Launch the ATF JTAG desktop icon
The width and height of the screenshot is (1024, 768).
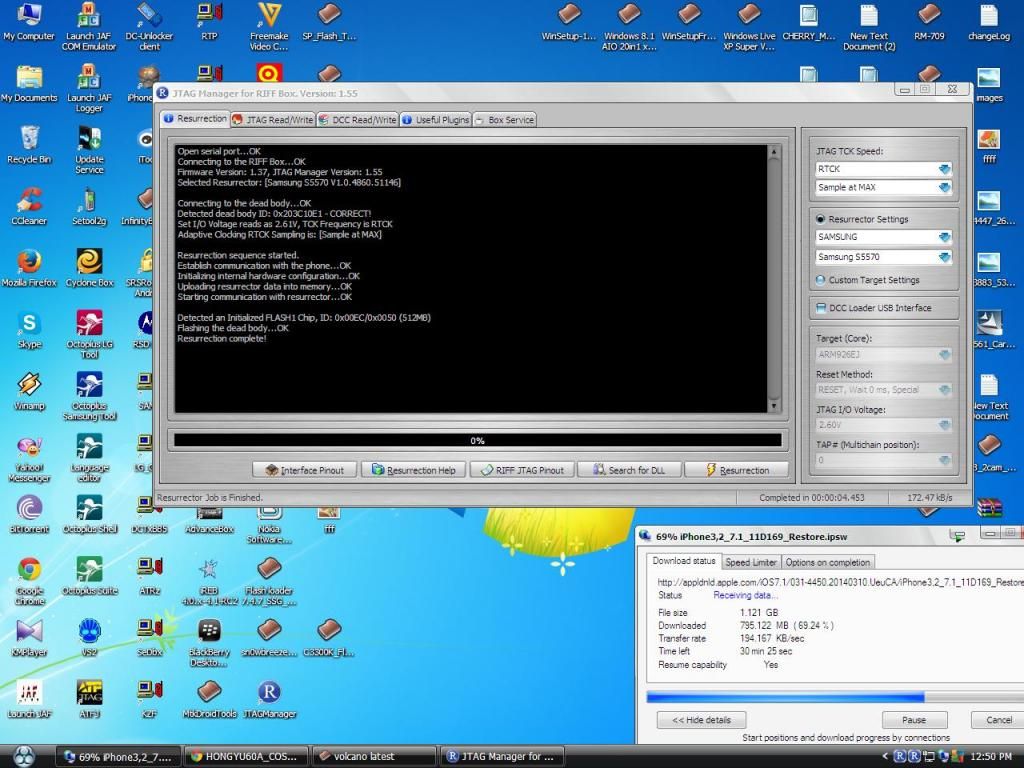click(x=89, y=698)
